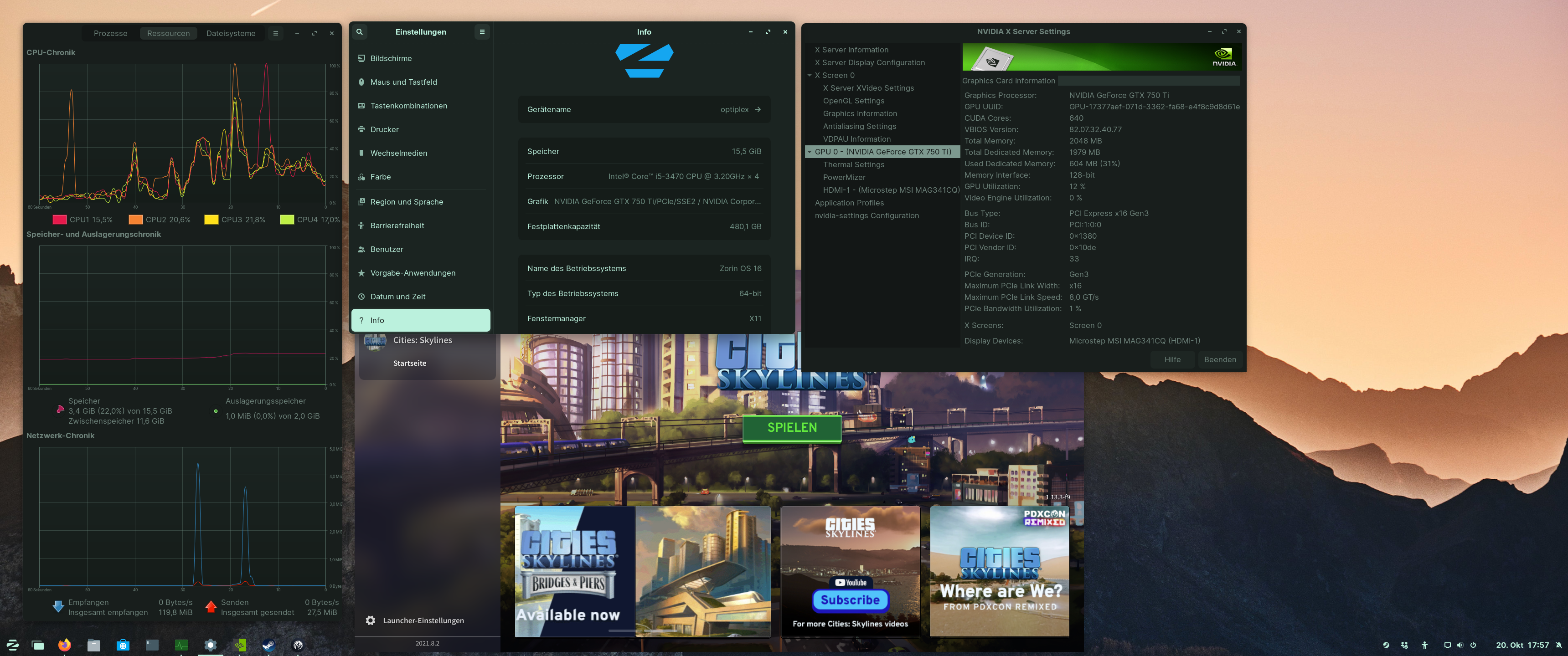The width and height of the screenshot is (1568, 656).
Task: Open the system monitor hamburger menu
Action: pyautogui.click(x=276, y=33)
